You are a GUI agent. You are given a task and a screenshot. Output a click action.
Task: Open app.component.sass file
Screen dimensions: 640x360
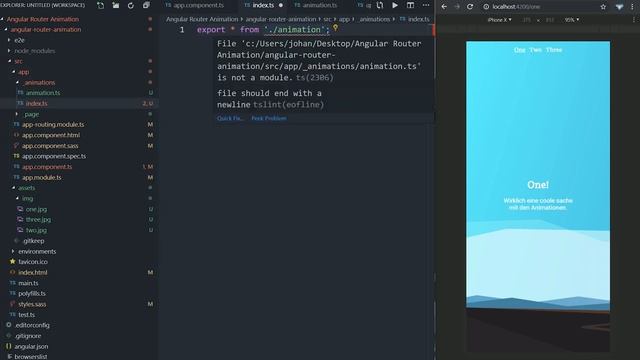point(50,146)
